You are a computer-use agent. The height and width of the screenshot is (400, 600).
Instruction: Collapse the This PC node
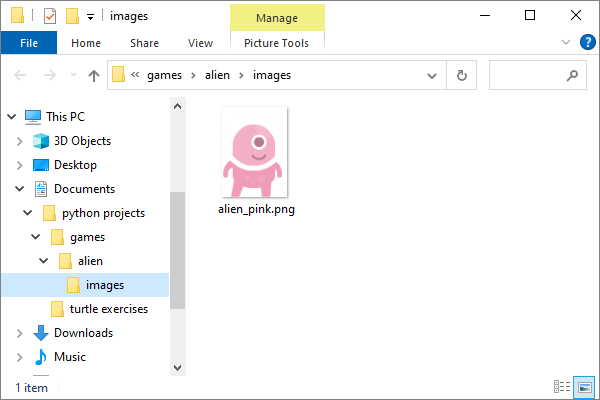point(12,116)
